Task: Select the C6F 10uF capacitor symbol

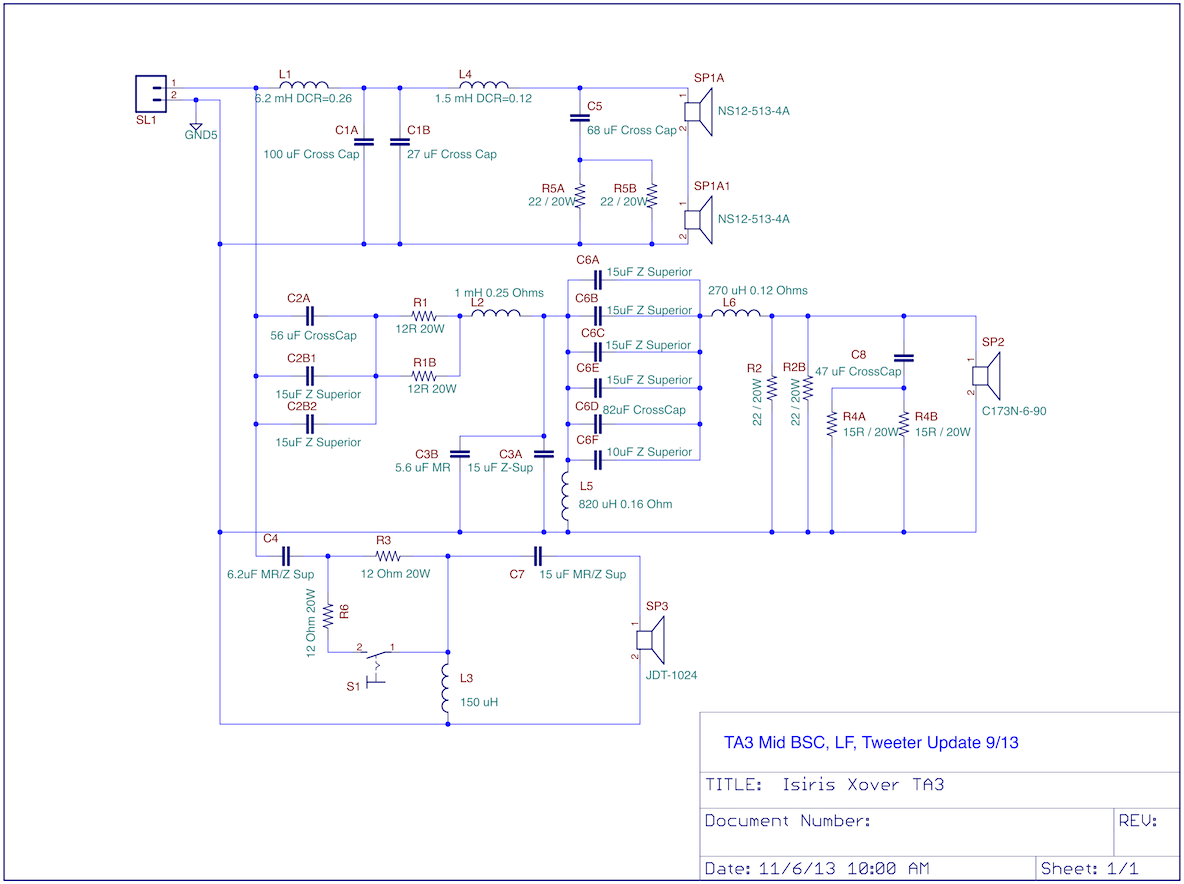Action: pyautogui.click(x=597, y=459)
